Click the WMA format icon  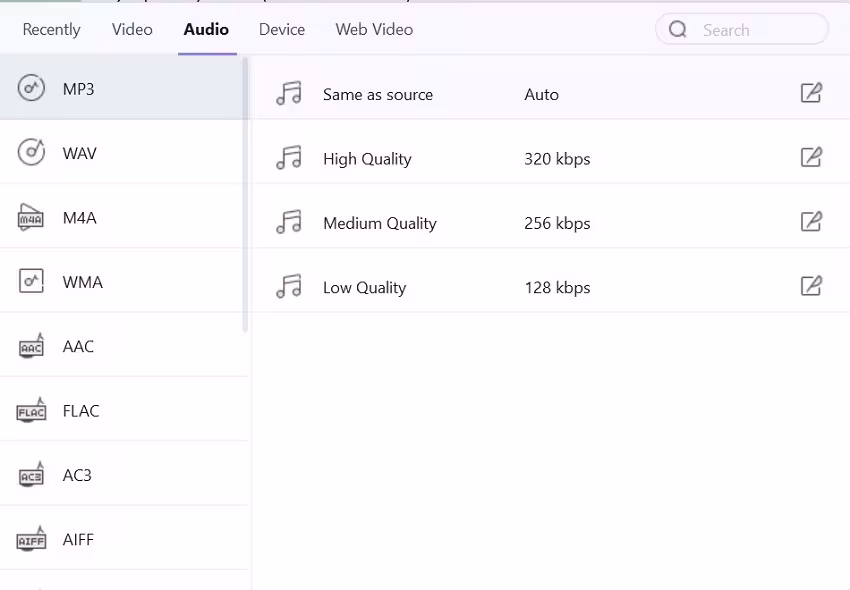point(32,282)
